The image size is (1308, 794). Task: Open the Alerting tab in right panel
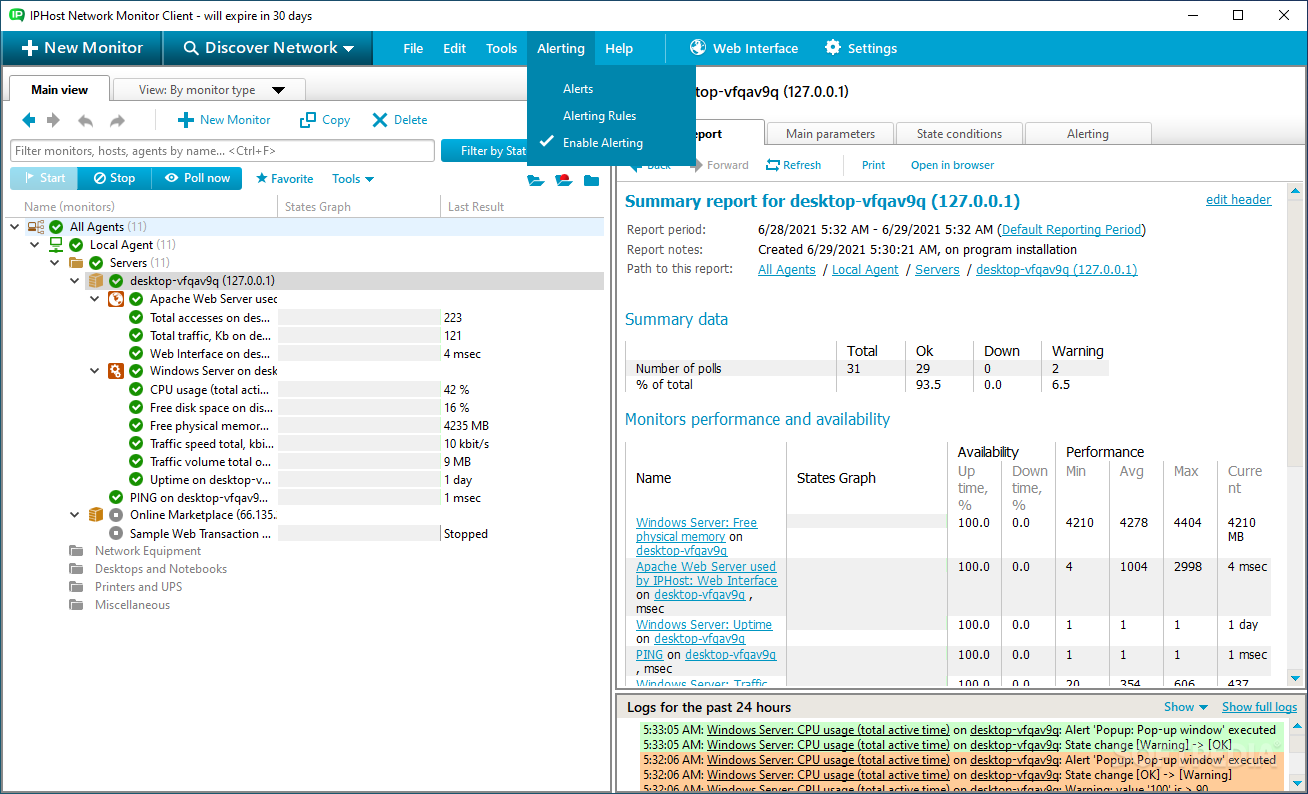pos(1088,134)
